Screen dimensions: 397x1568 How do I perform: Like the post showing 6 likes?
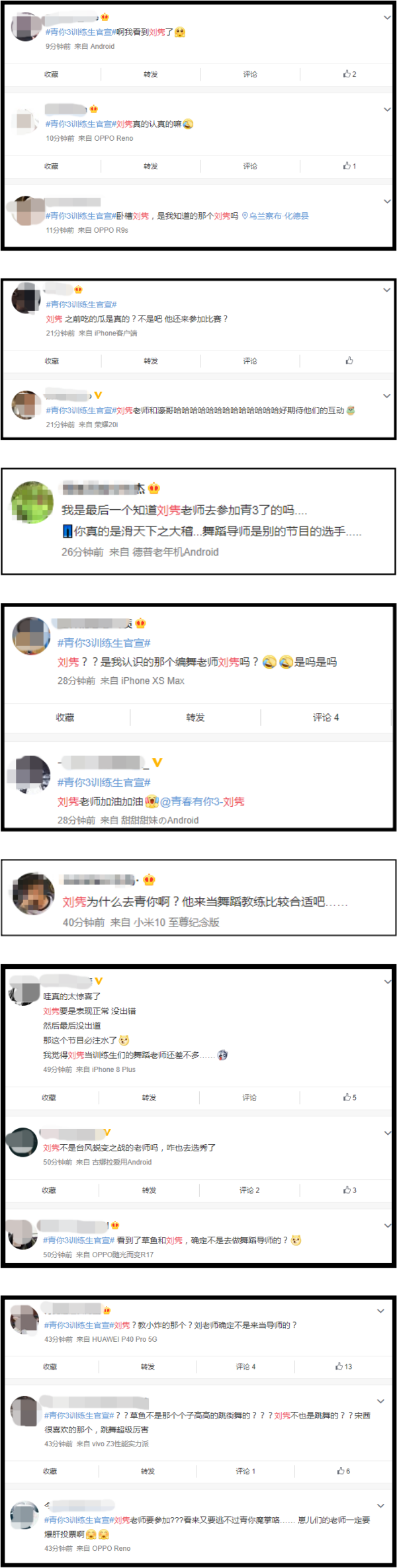click(x=343, y=1471)
